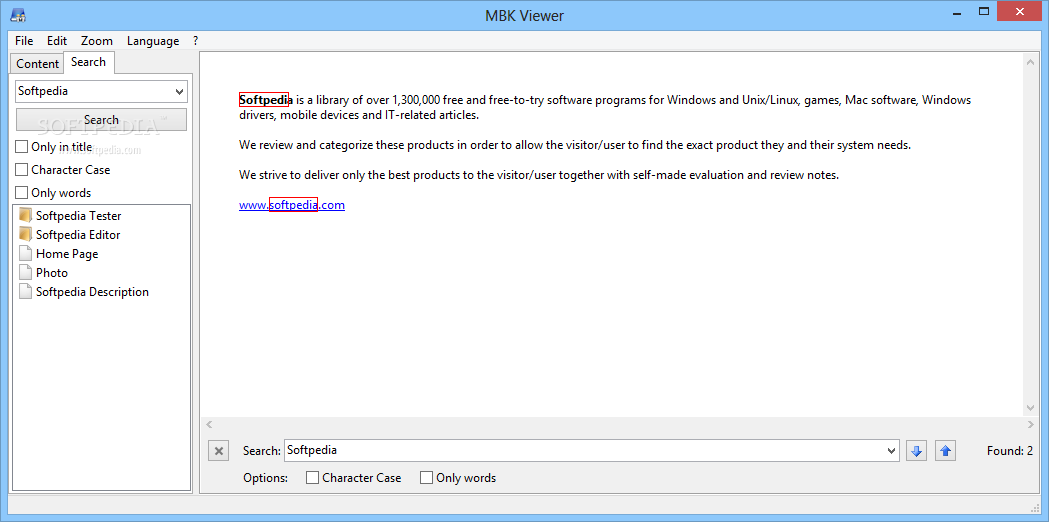Click the page icon beside Home Page
Screen dimensions: 1049x522
click(x=25, y=254)
